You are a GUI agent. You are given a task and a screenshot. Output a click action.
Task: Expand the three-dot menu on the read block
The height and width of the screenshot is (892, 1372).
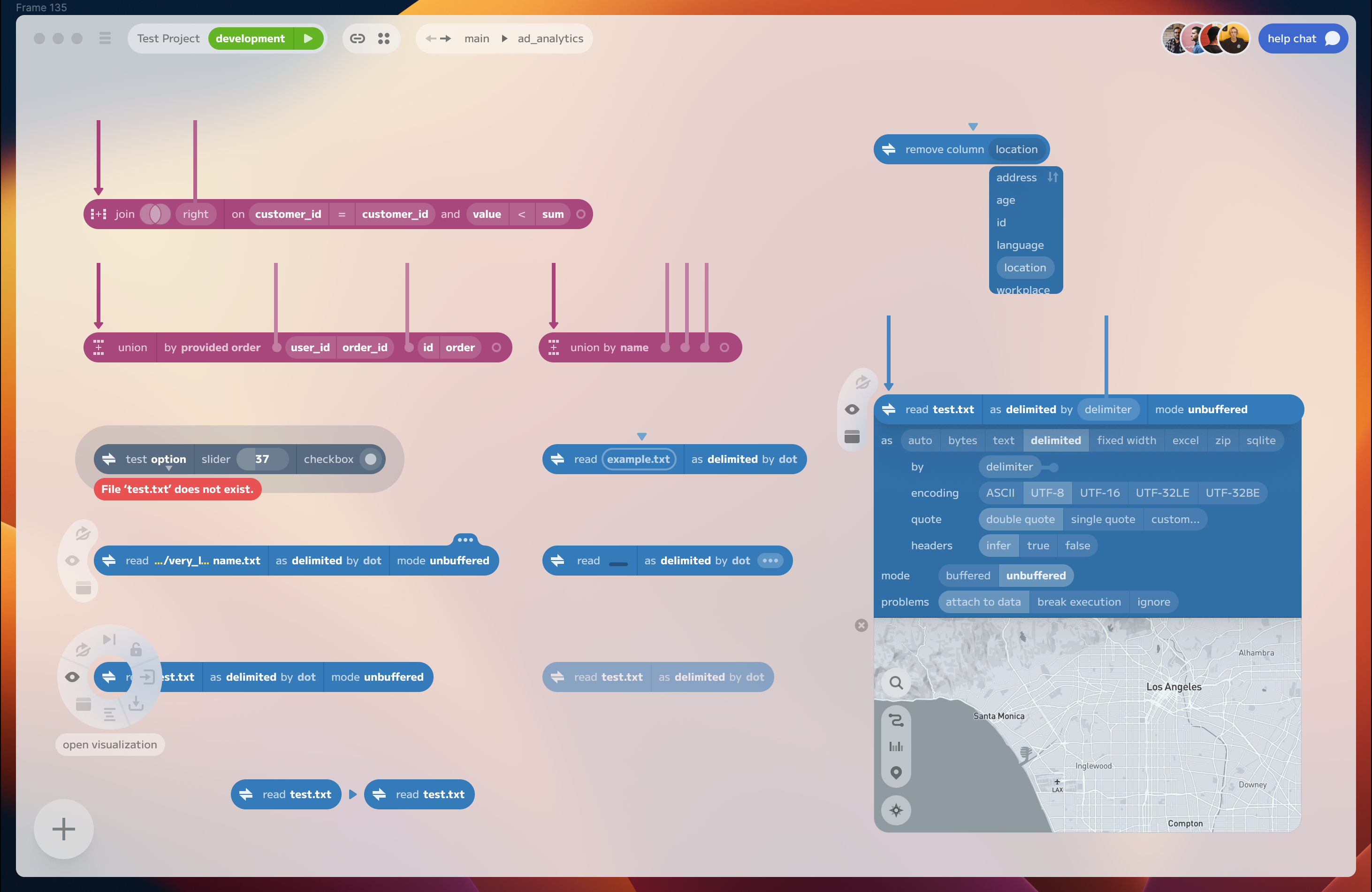[466, 540]
